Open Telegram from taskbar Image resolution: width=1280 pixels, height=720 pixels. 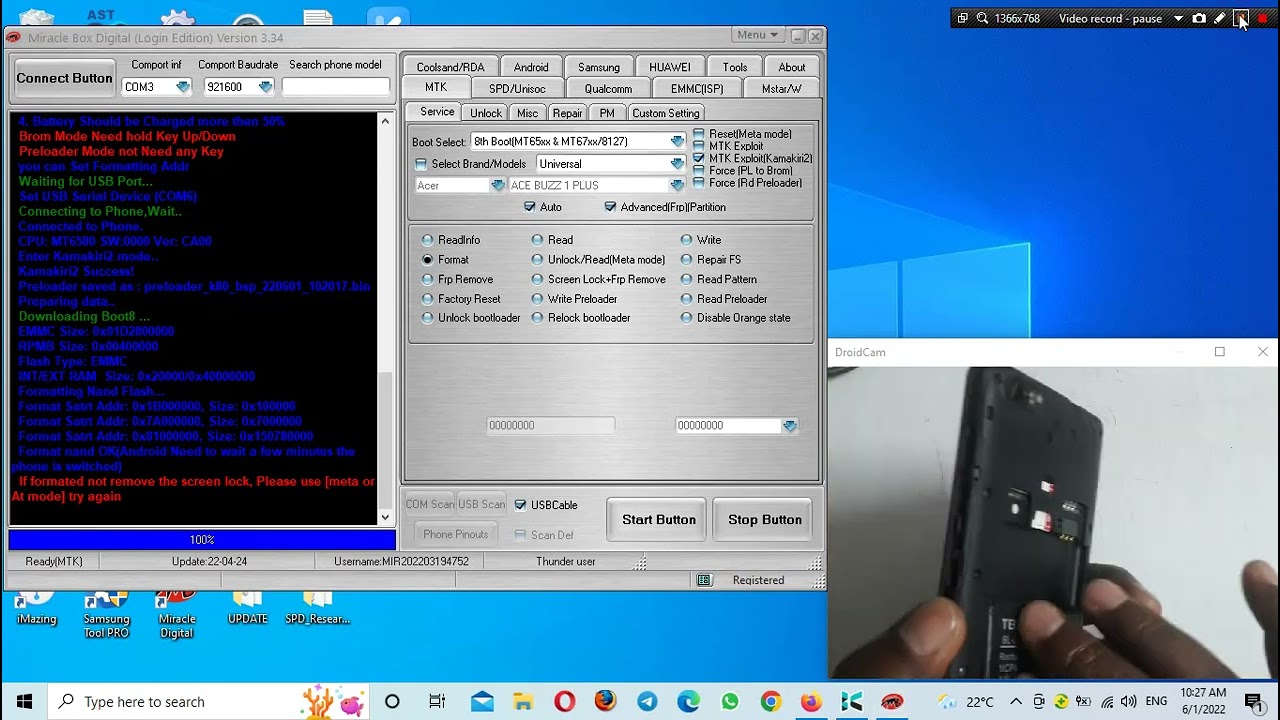tap(647, 701)
